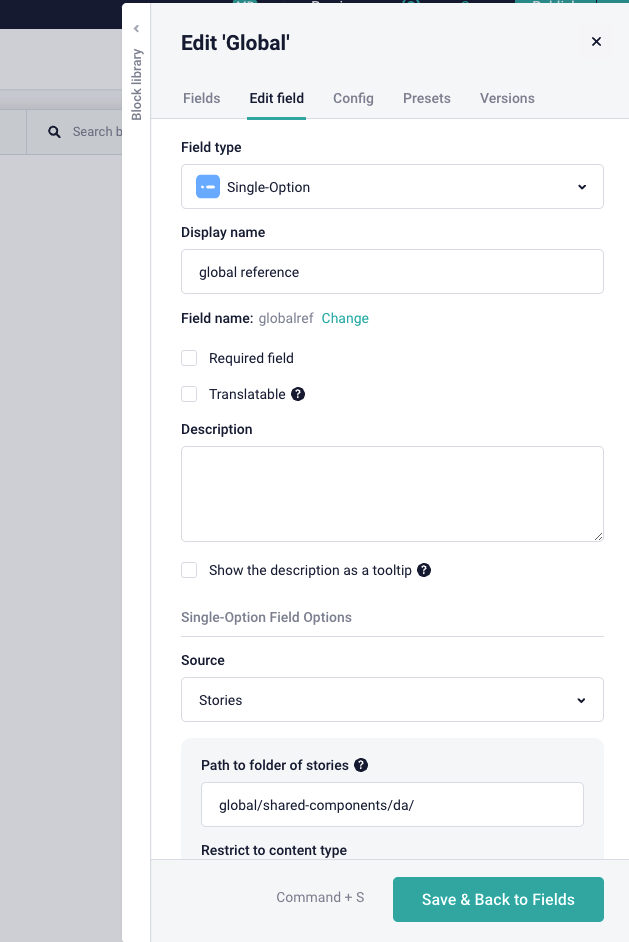Click the blue Single-Option field type icon

point(209,186)
